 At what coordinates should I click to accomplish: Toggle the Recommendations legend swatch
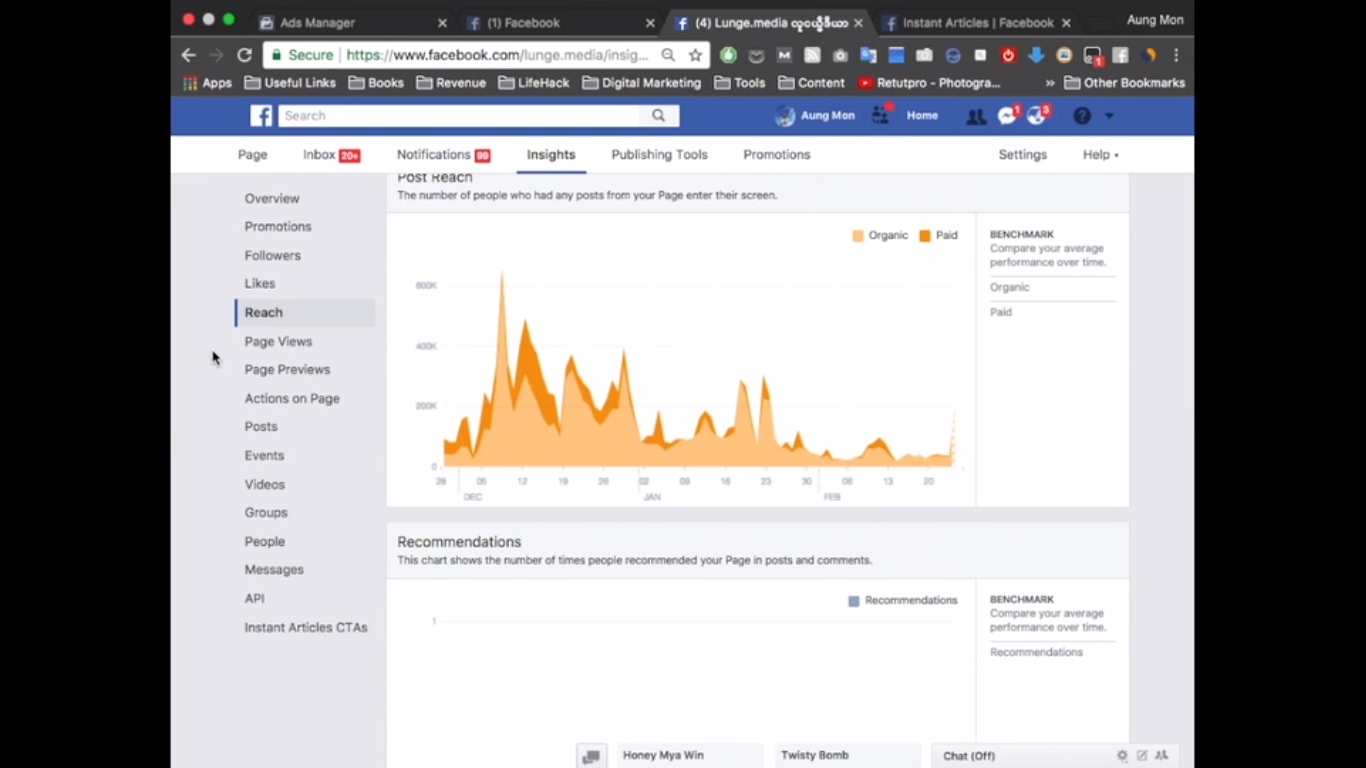pyautogui.click(x=854, y=601)
